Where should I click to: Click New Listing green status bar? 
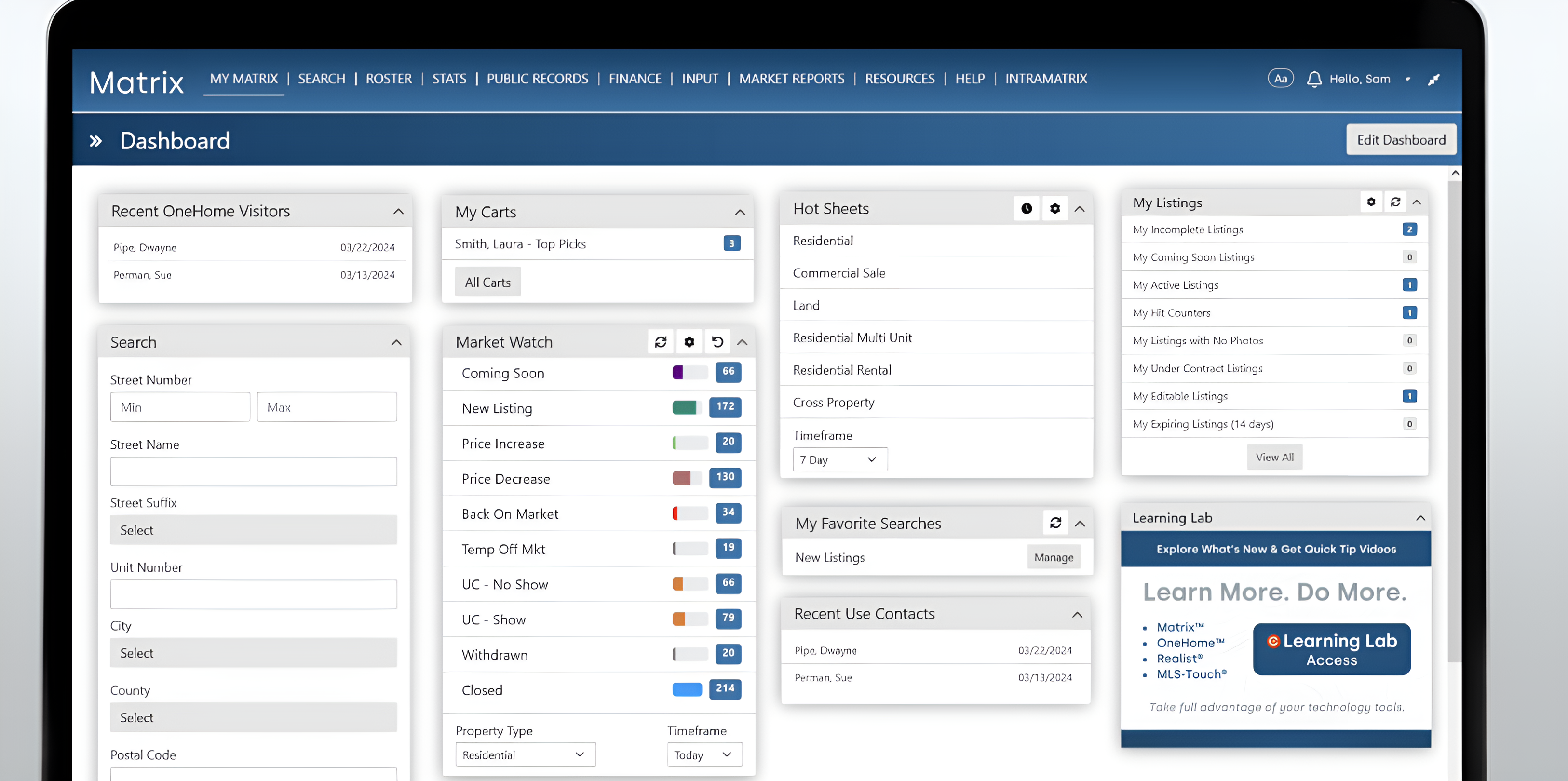coord(684,407)
